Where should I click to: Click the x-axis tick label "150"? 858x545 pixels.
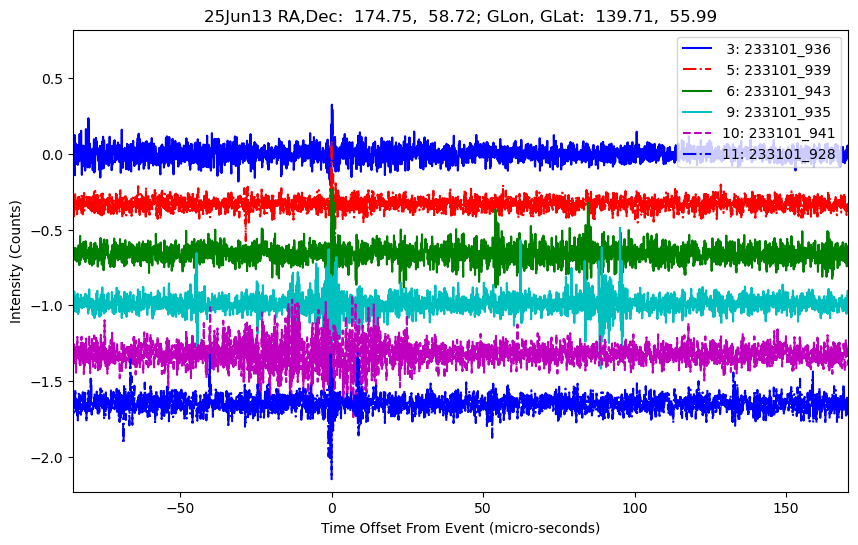coord(786,508)
